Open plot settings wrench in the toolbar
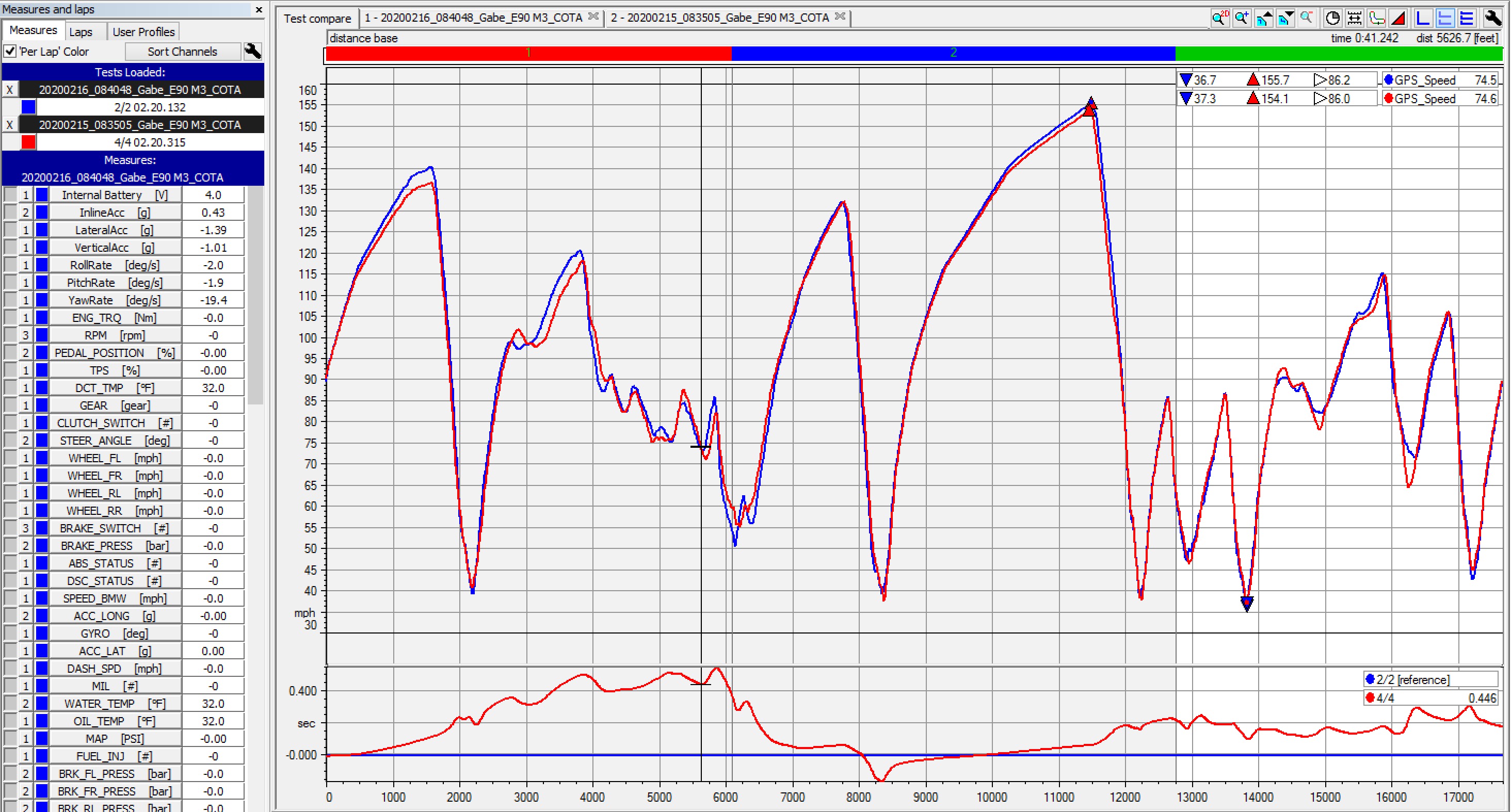 point(1492,18)
